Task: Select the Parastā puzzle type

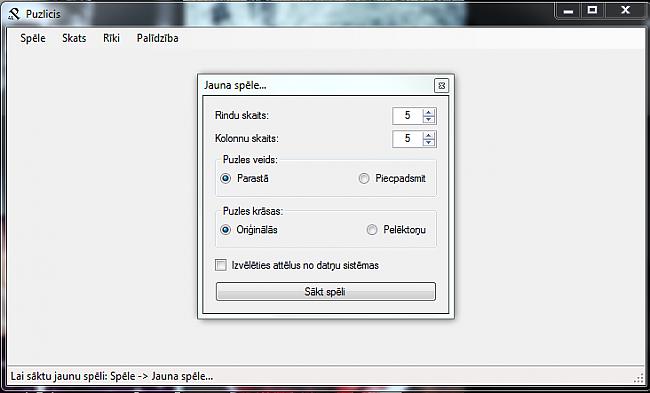Action: [245, 179]
